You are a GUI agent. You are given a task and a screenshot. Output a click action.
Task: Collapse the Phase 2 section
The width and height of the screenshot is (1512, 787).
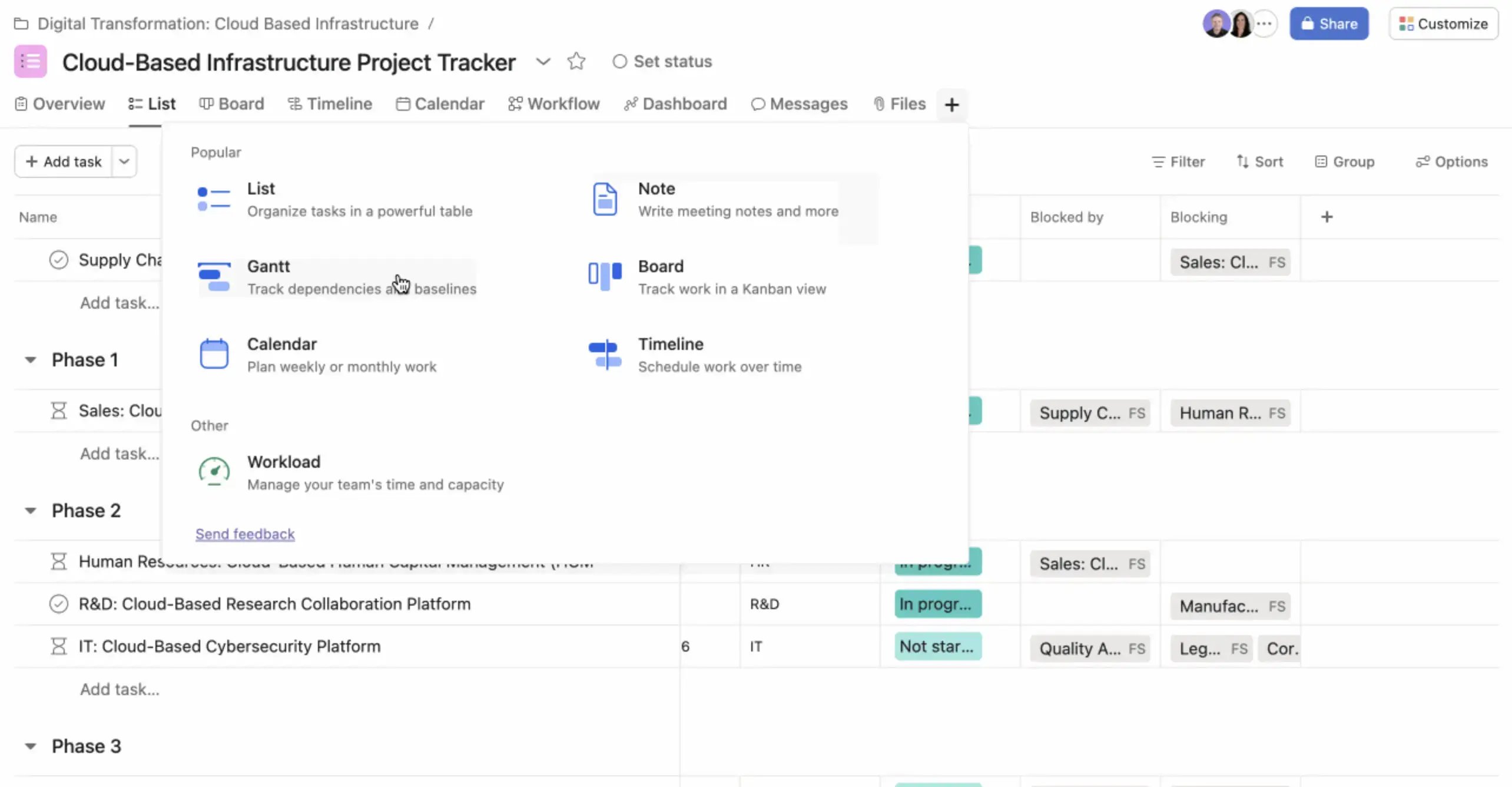pyautogui.click(x=31, y=511)
